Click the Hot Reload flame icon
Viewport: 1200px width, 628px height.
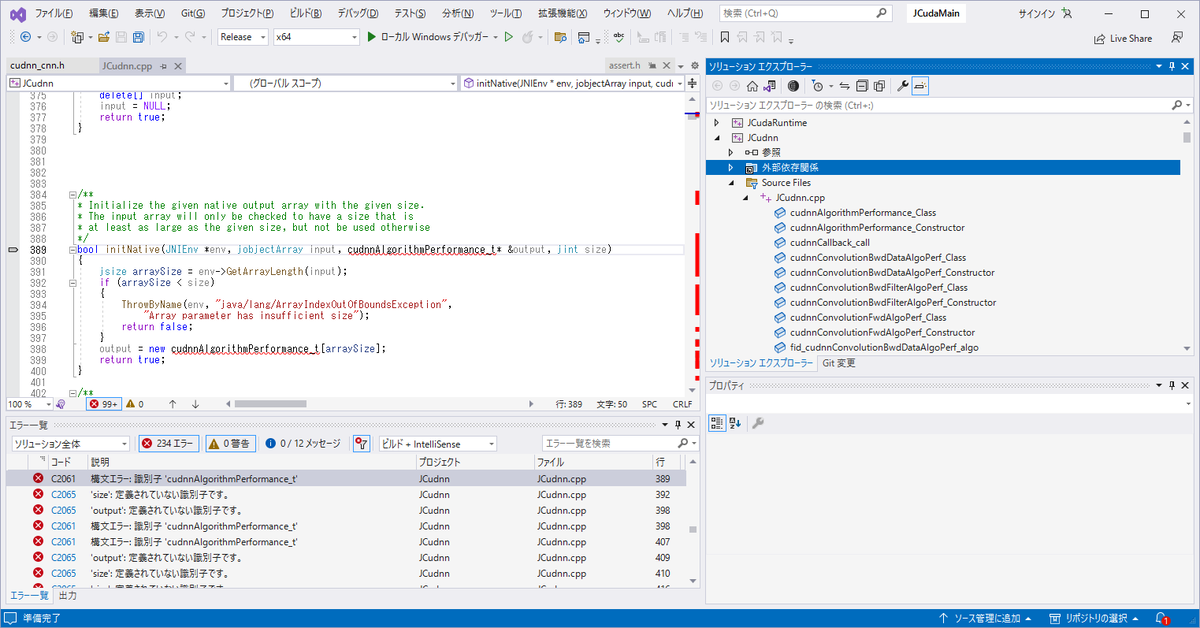pyautogui.click(x=527, y=37)
